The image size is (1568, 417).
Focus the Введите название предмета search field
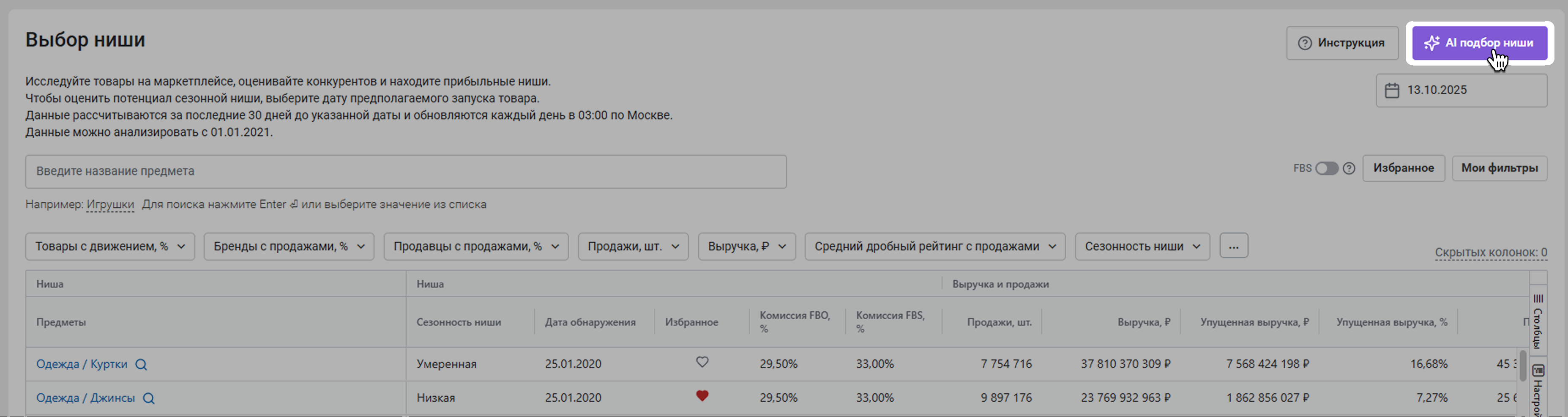coord(405,172)
